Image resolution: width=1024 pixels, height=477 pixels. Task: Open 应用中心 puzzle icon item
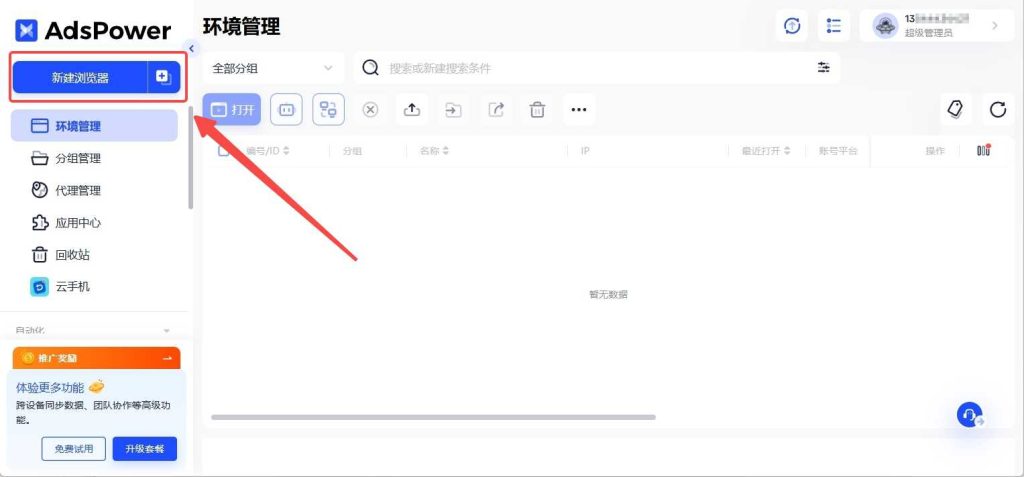77,222
